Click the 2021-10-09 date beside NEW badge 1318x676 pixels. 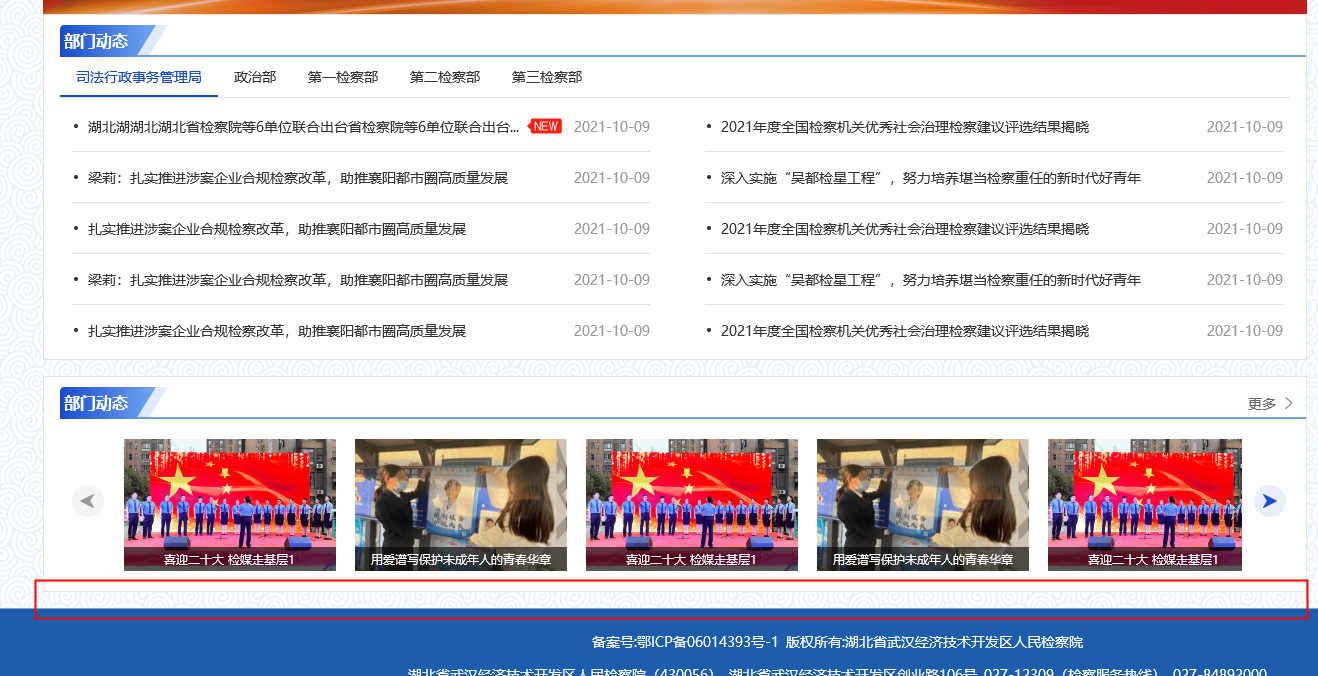(x=612, y=127)
